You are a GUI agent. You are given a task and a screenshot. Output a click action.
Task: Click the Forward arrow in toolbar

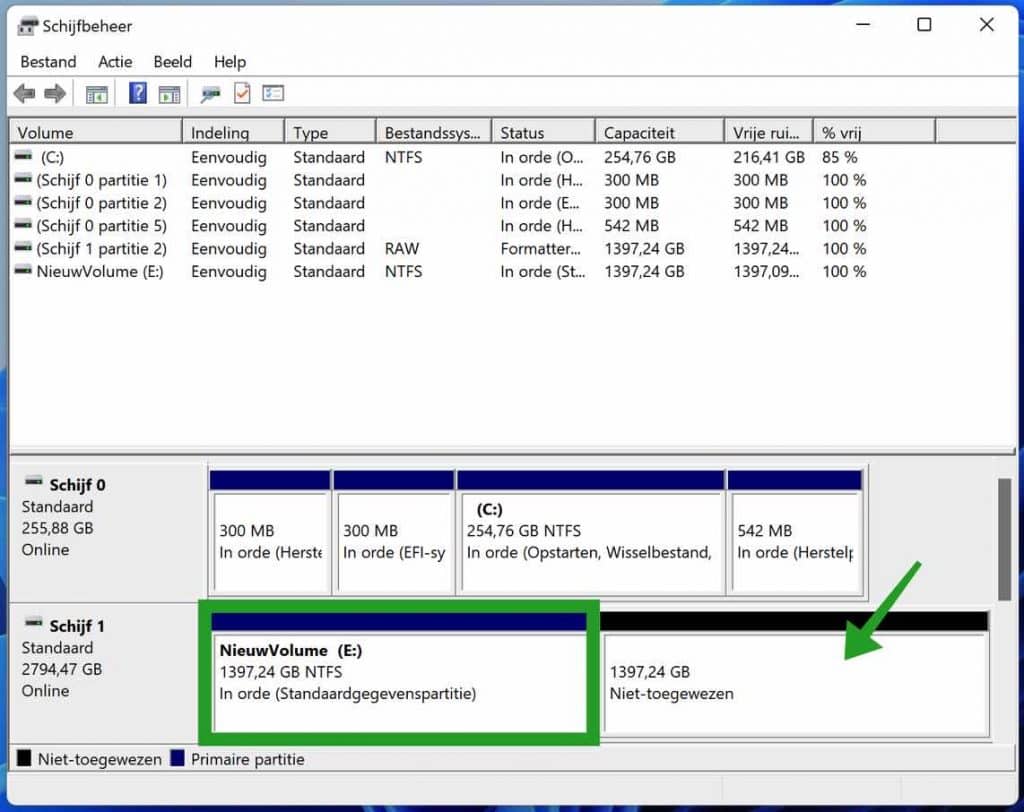click(55, 94)
